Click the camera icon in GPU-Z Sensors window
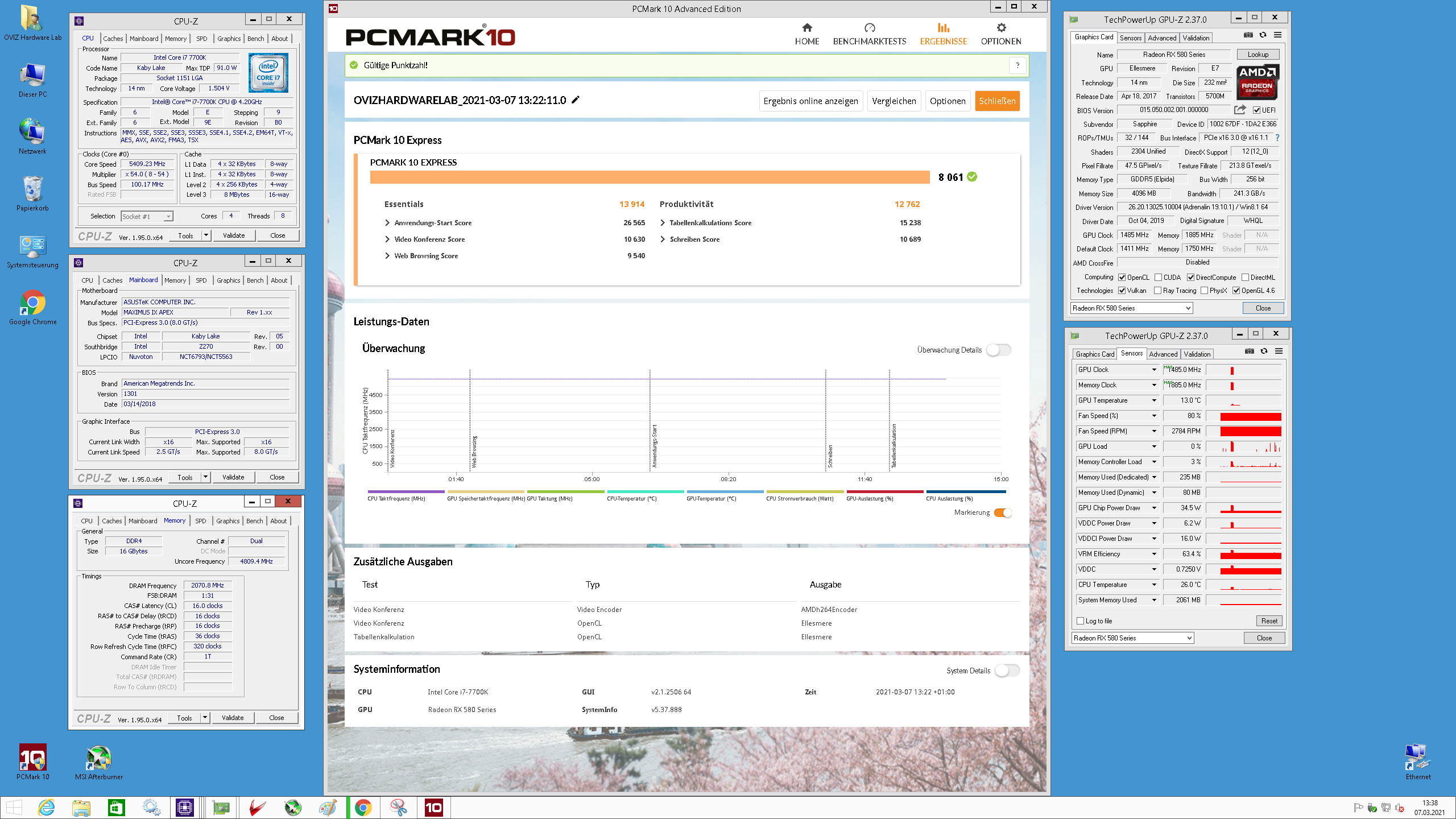The width and height of the screenshot is (1456, 819). (x=1249, y=351)
